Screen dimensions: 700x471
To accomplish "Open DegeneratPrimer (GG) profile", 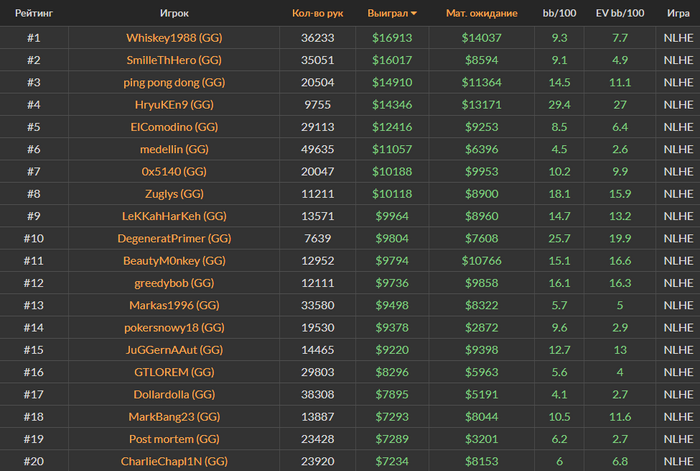I will click(x=174, y=239).
